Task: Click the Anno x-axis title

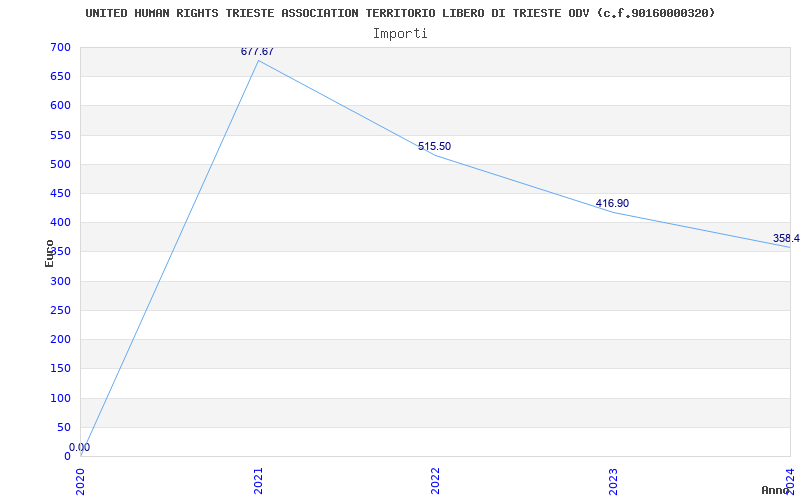Action: coord(776,491)
